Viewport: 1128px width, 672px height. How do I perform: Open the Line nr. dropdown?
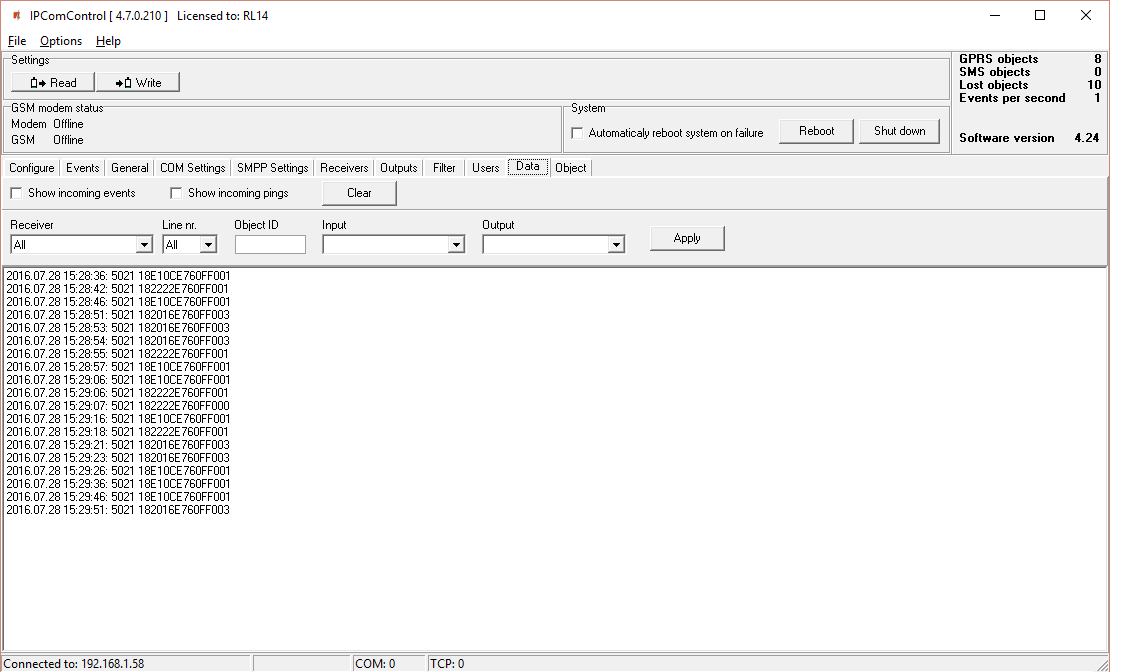[208, 245]
